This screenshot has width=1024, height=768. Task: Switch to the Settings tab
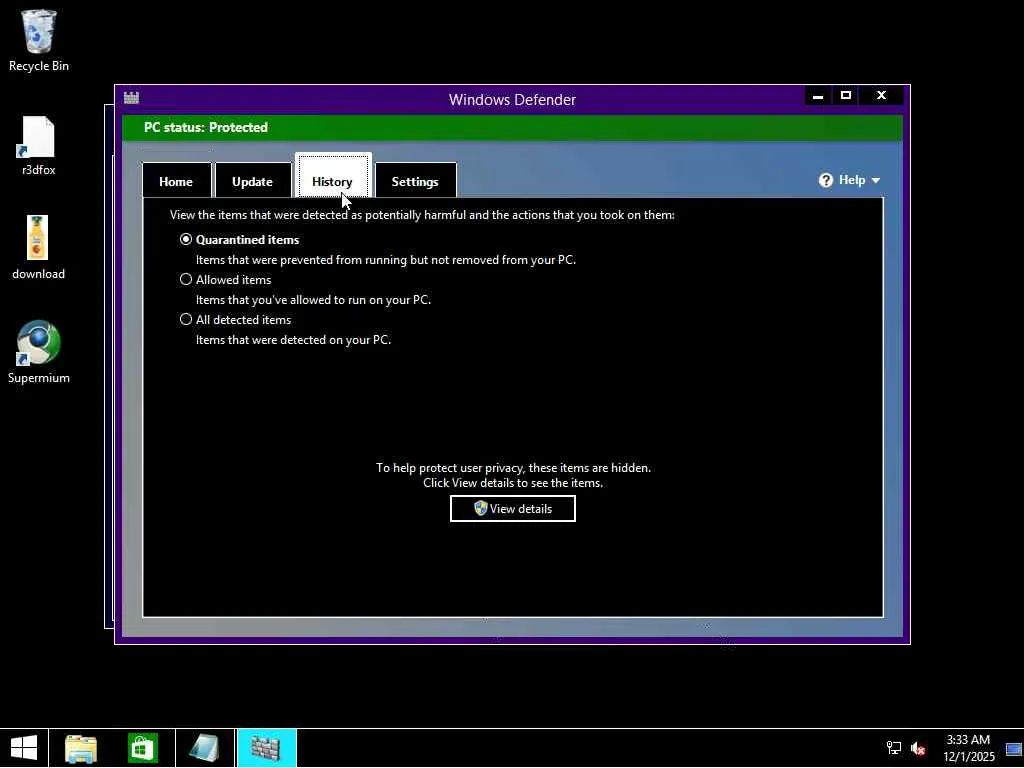(415, 181)
